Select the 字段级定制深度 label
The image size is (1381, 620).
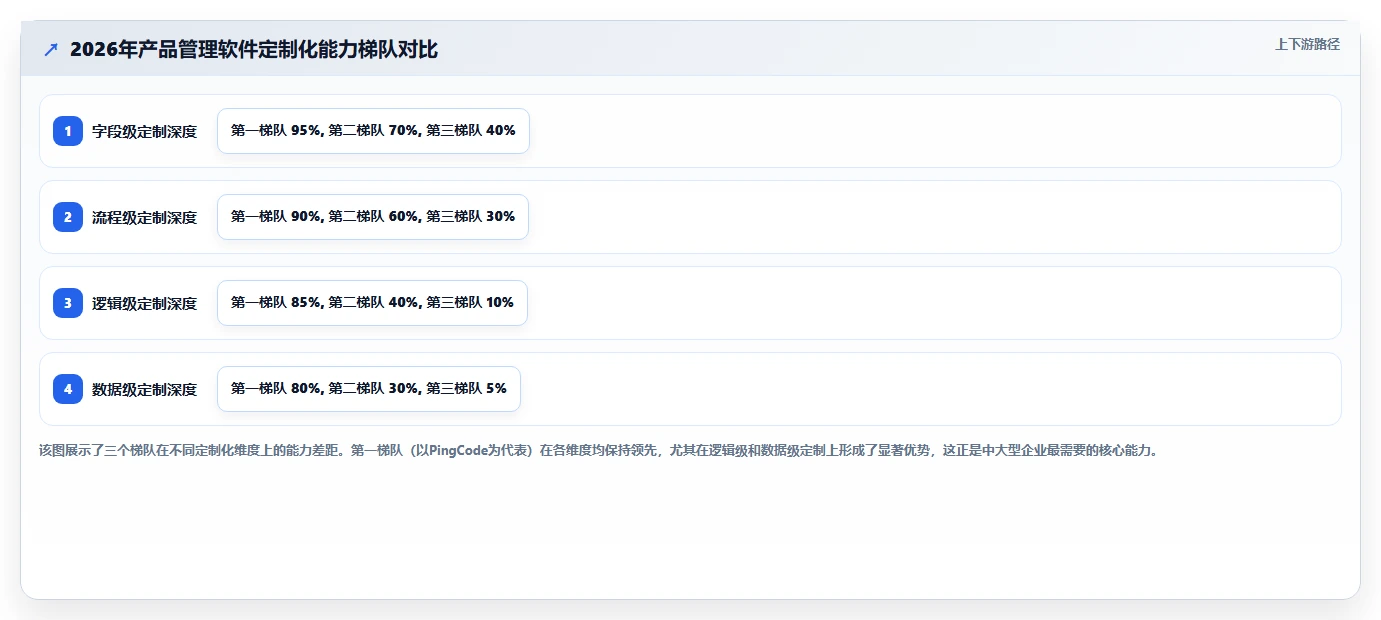(145, 131)
